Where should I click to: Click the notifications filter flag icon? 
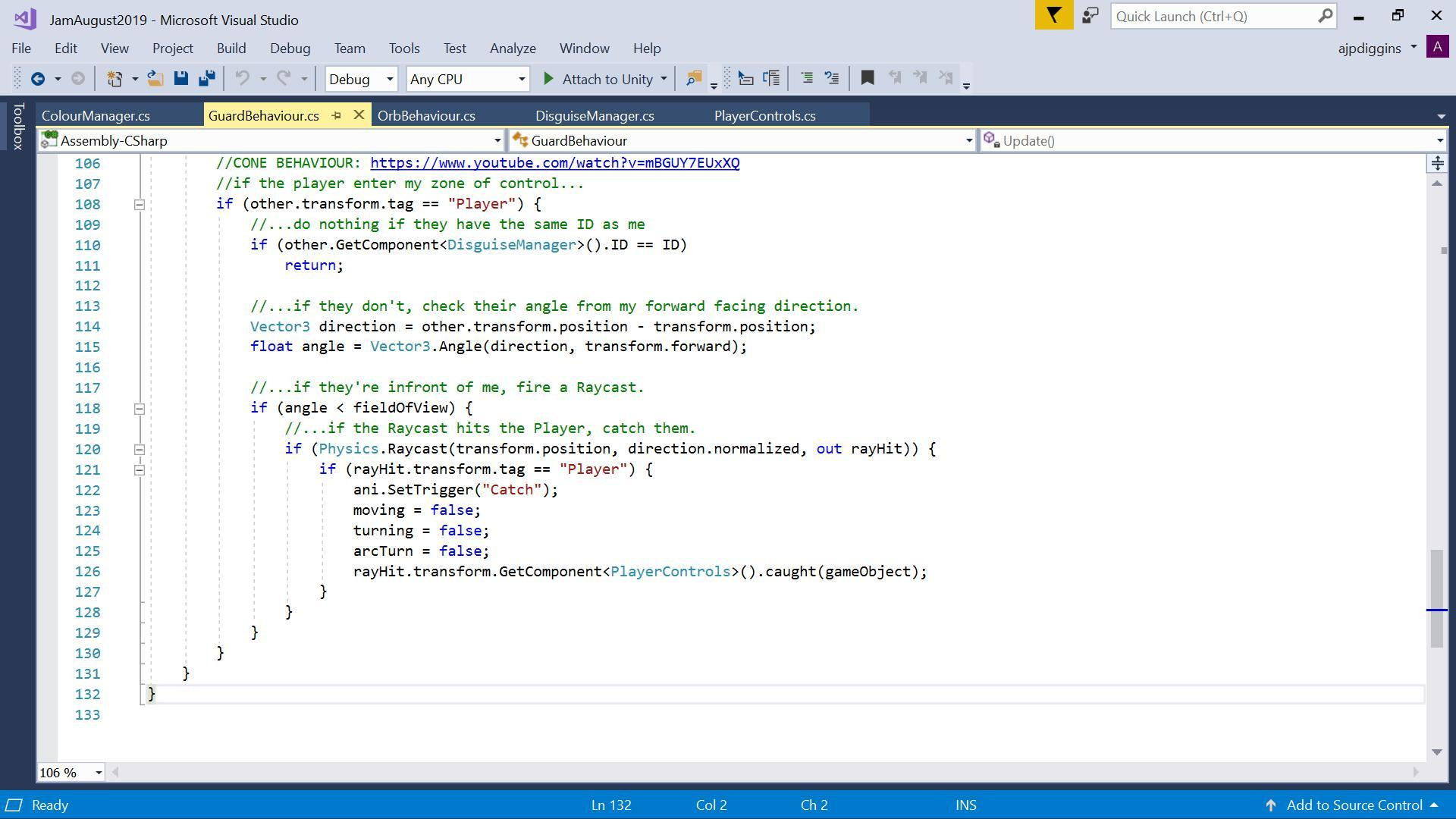[x=1054, y=15]
